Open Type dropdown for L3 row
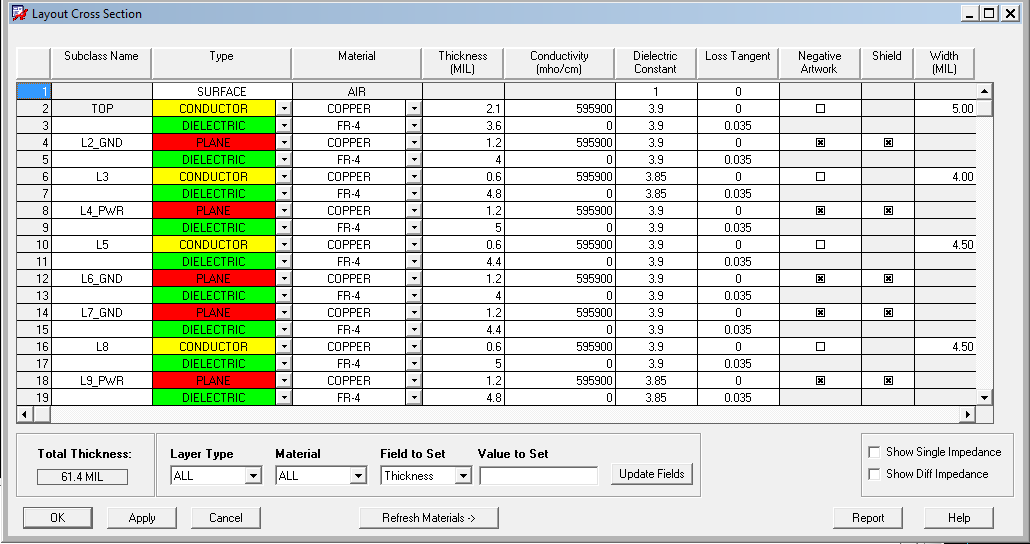1030x544 pixels. (x=284, y=177)
